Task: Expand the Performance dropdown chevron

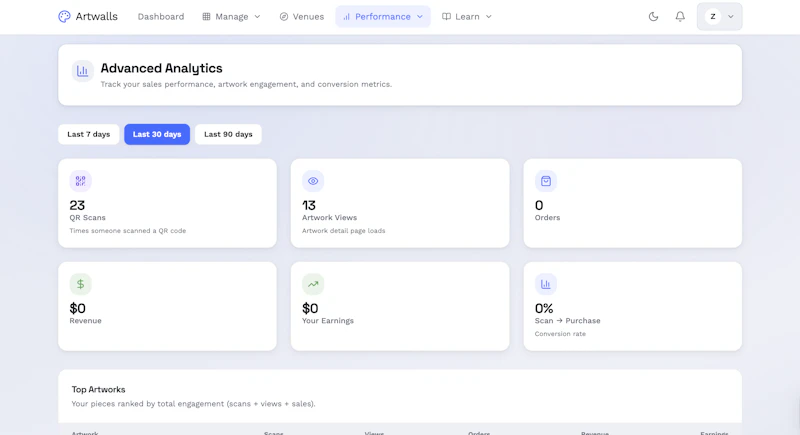Action: (420, 16)
